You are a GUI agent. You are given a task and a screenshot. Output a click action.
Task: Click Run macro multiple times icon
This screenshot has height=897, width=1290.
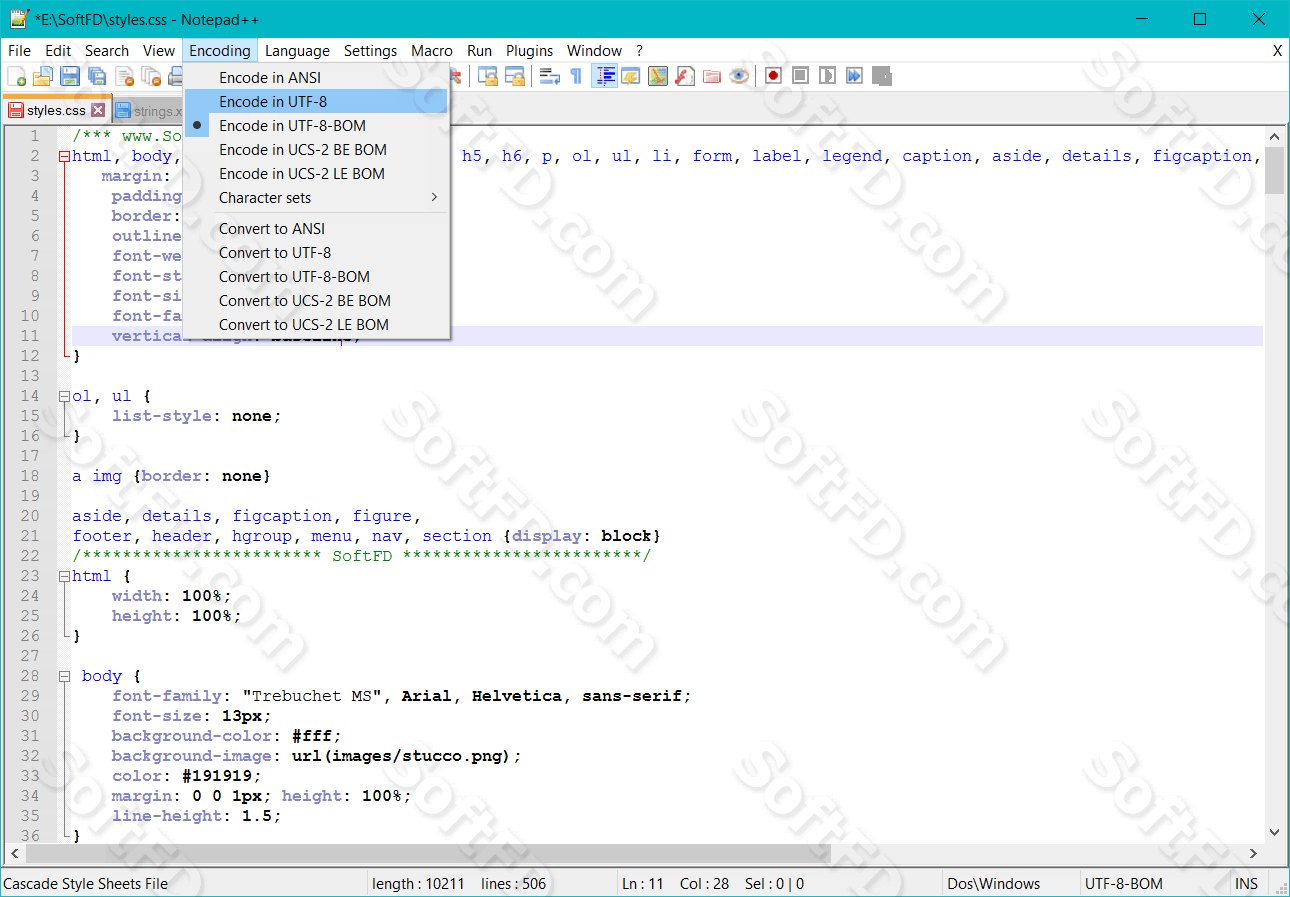click(854, 76)
